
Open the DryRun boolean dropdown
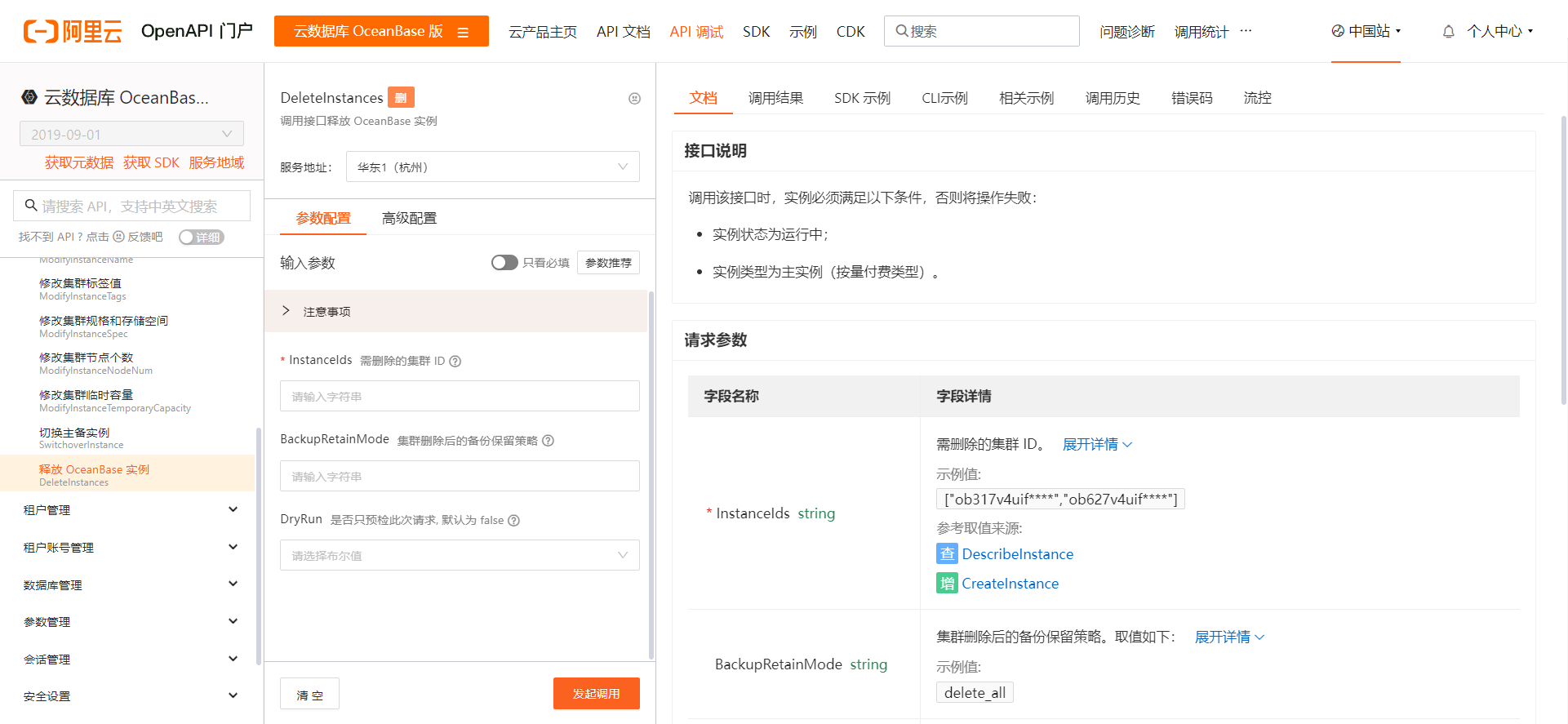(x=460, y=555)
